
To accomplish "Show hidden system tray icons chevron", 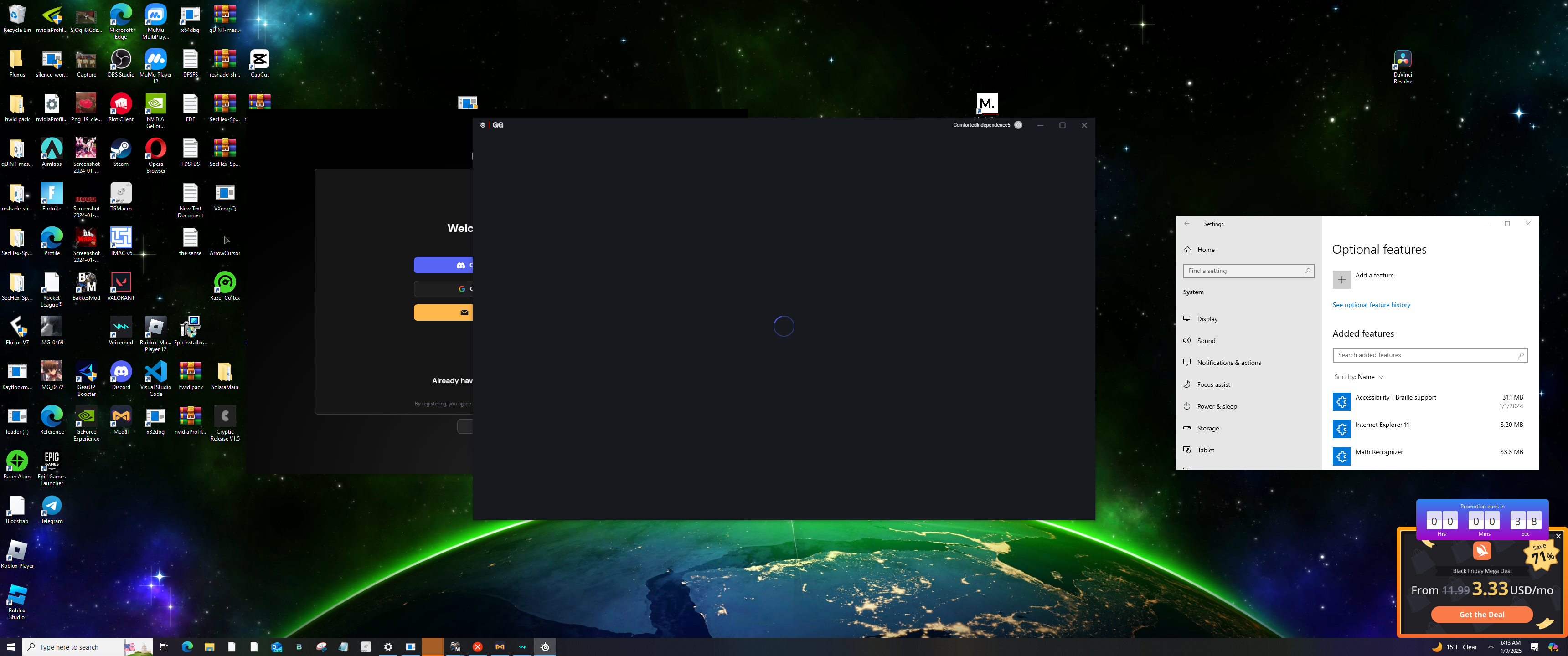I will coord(1491,647).
